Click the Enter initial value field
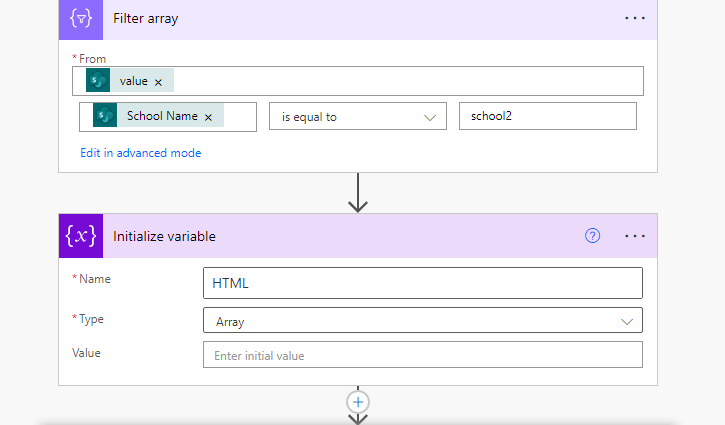725x425 pixels. click(423, 355)
